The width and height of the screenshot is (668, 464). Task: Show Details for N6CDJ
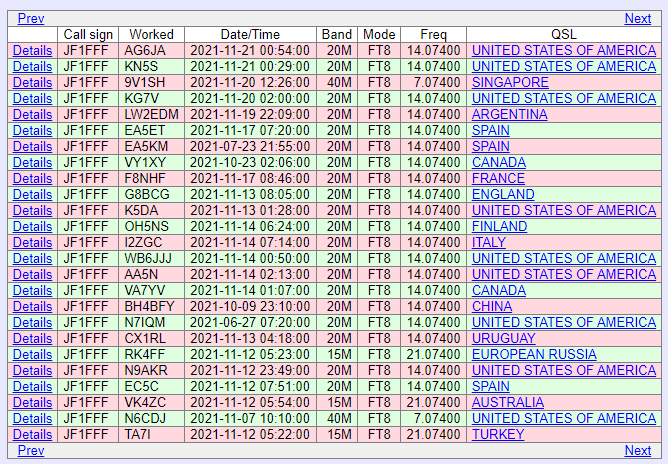[x=32, y=418]
